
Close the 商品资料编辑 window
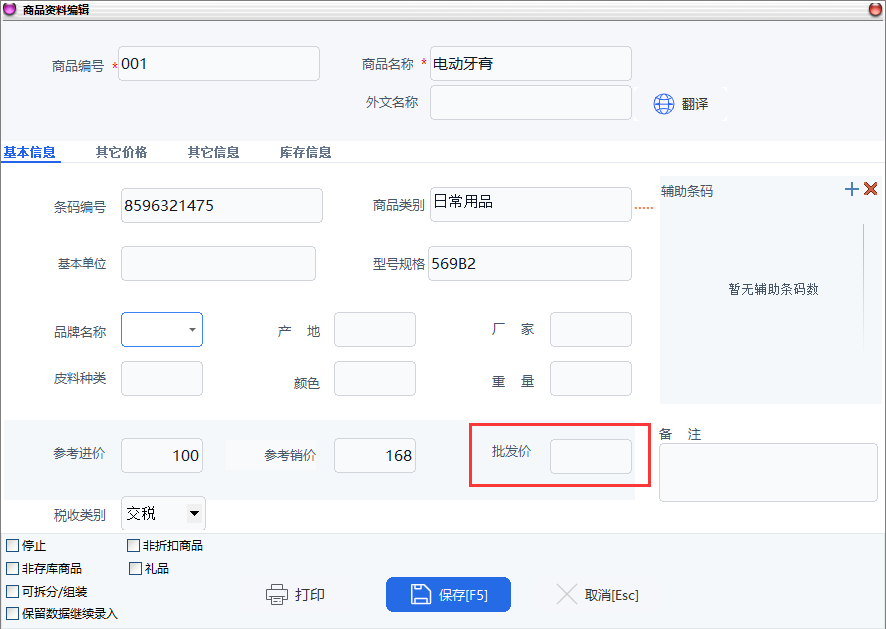click(x=875, y=9)
